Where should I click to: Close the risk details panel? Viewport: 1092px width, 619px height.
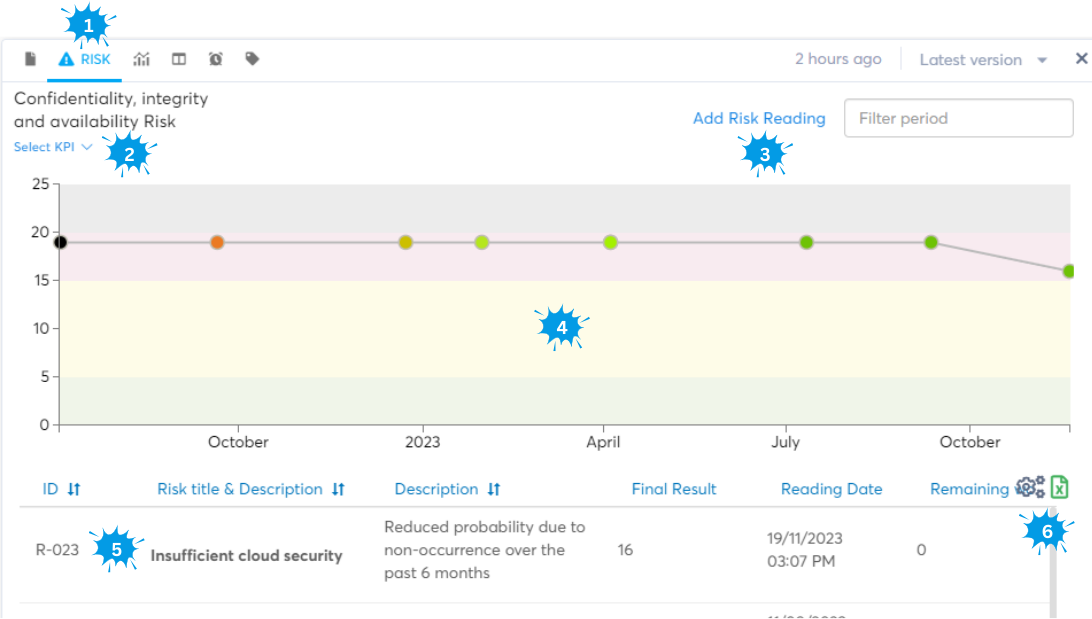point(1081,59)
